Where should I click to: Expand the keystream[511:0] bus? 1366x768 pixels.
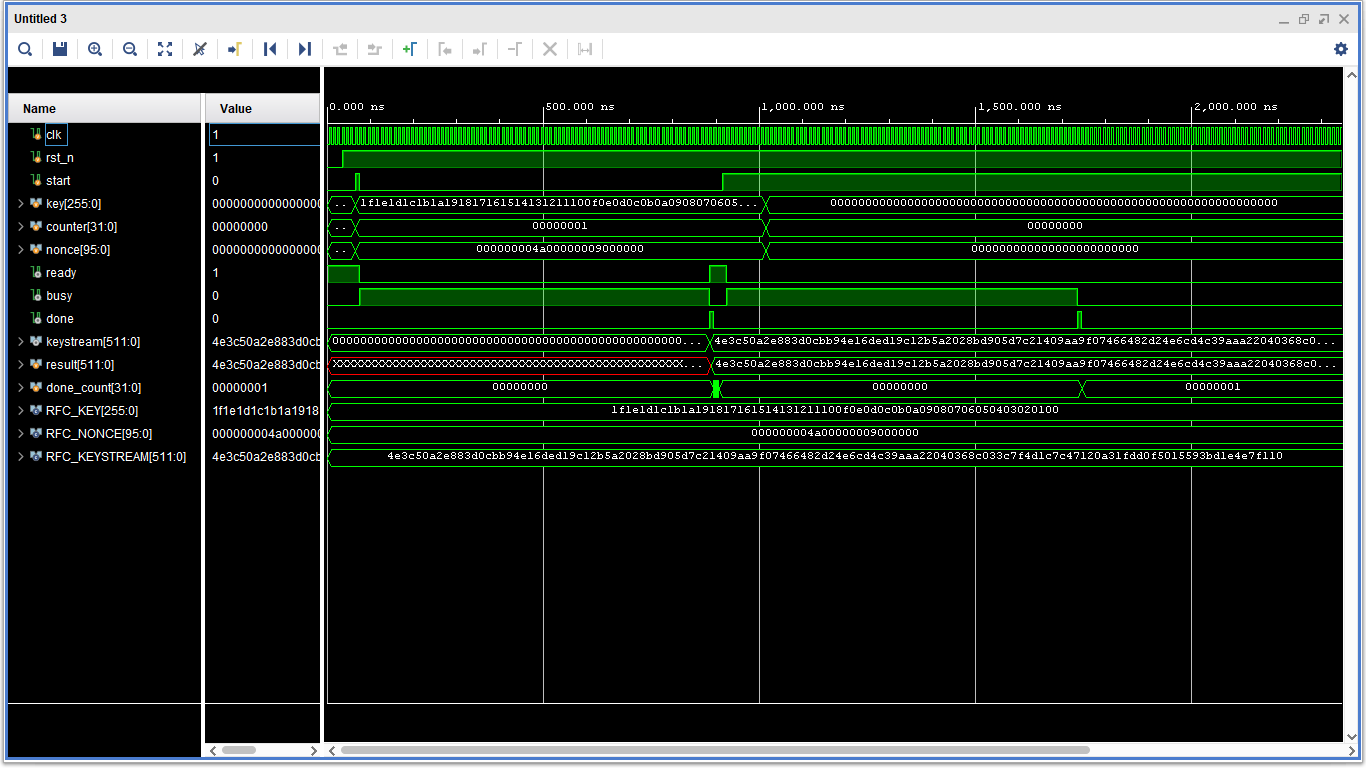coord(20,342)
